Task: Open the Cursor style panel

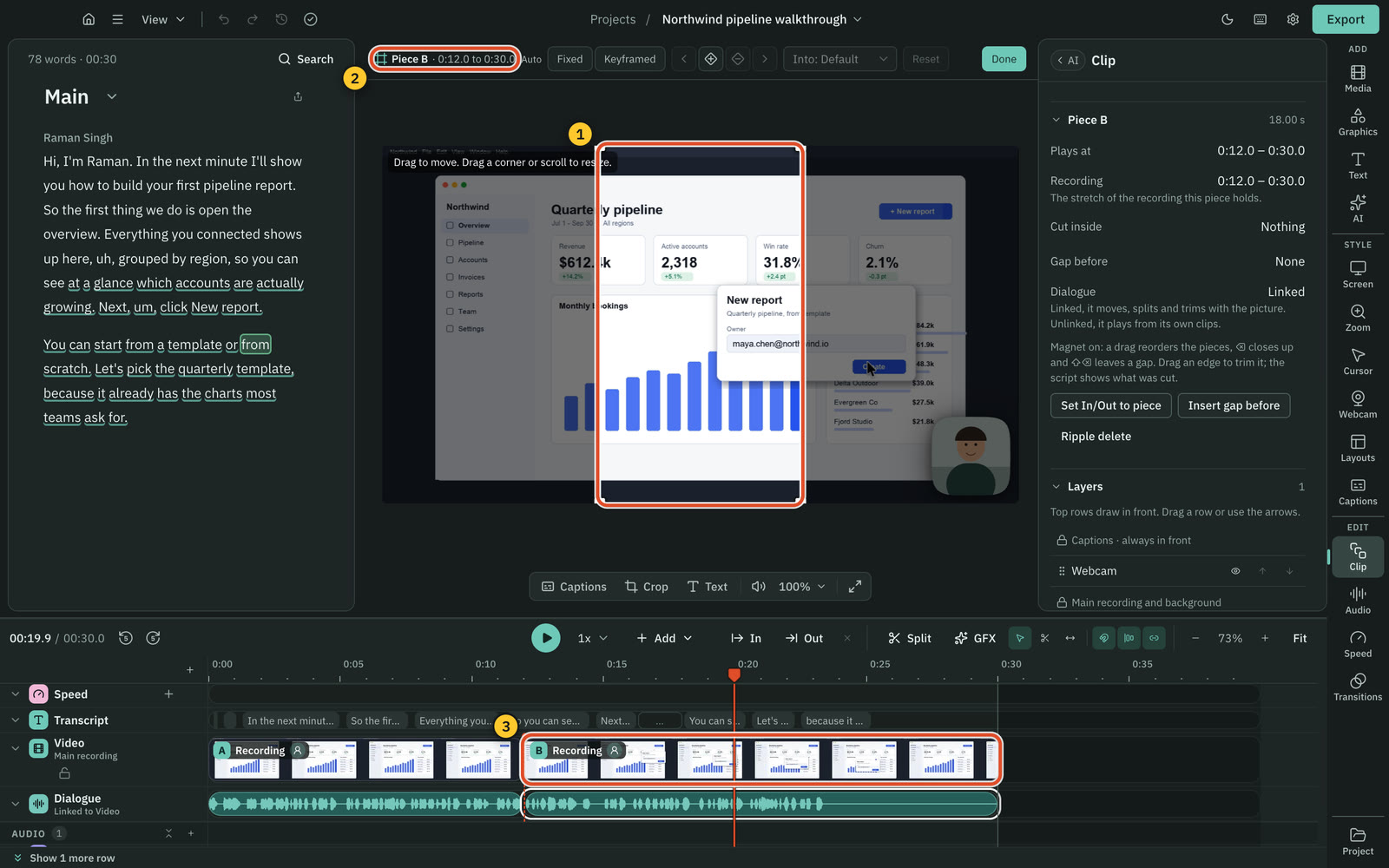Action: (1358, 361)
